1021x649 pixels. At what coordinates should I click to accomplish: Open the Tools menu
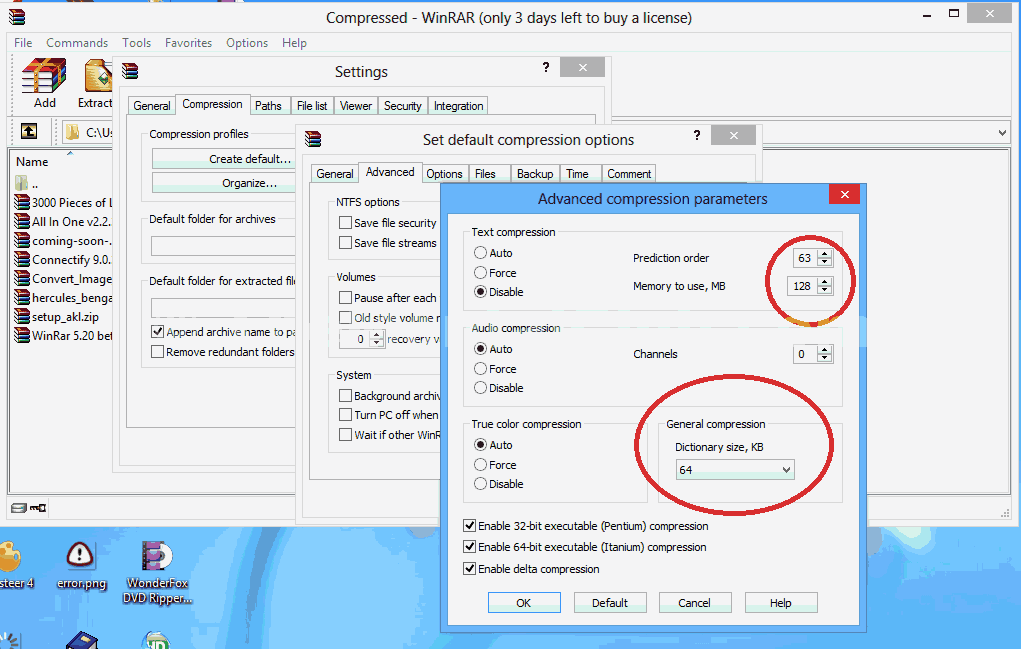[x=136, y=42]
